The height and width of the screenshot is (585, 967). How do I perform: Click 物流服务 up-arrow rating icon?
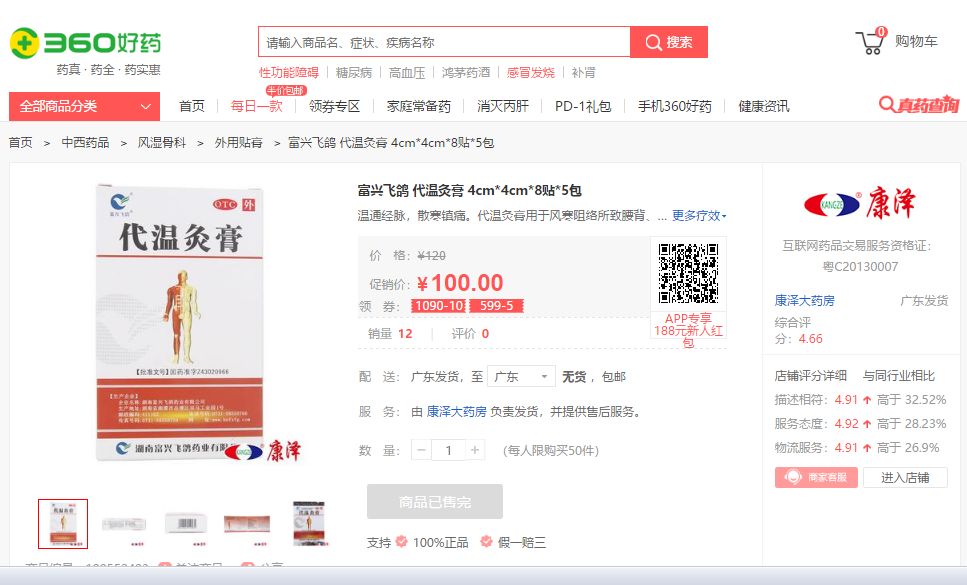point(867,448)
